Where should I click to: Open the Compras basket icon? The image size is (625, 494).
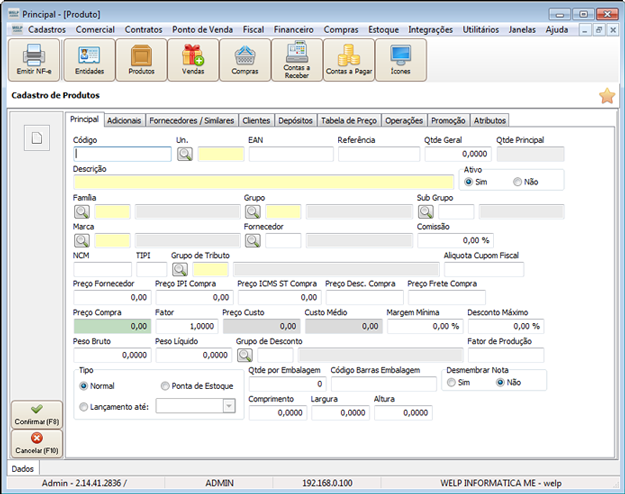(245, 60)
